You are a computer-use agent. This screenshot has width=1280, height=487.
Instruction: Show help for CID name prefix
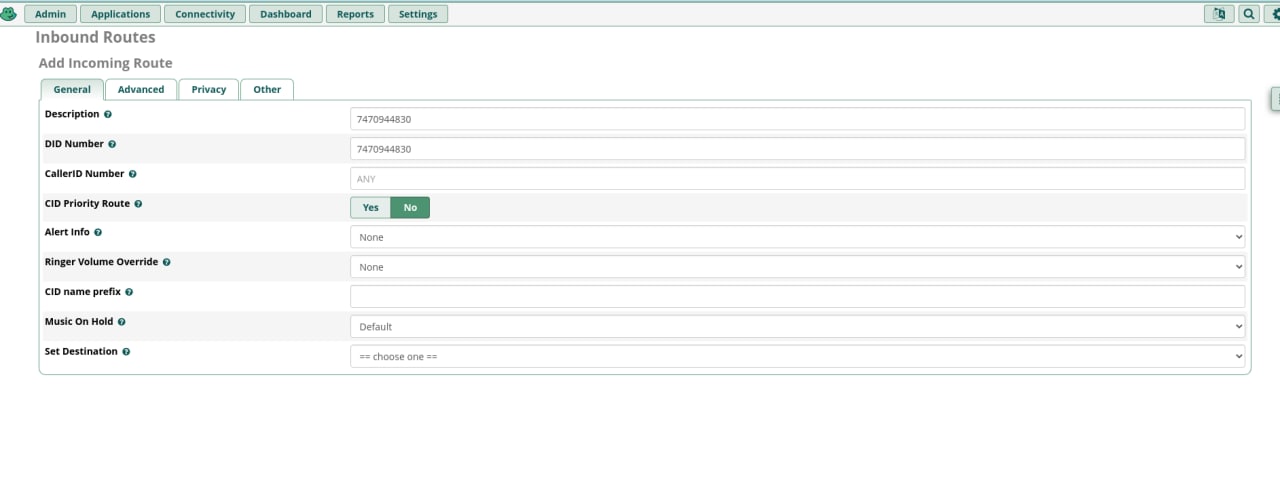pos(129,293)
